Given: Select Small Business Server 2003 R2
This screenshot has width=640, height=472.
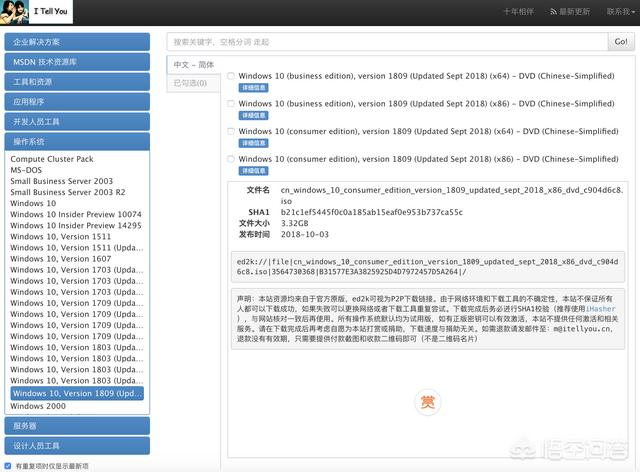Looking at the screenshot, I should pos(68,192).
